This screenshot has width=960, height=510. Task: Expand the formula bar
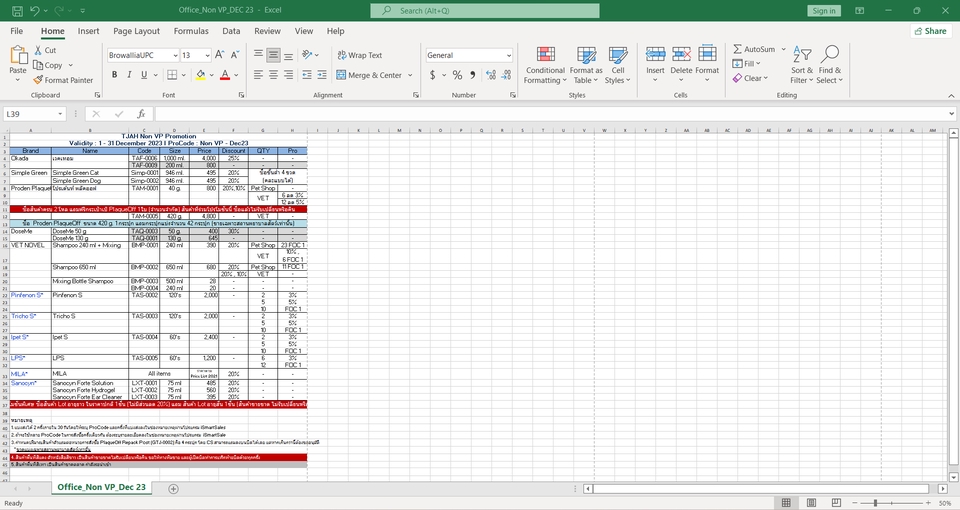951,114
